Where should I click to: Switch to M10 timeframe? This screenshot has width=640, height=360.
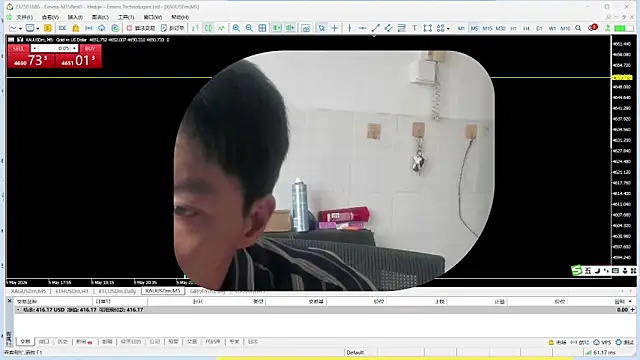pyautogui.click(x=565, y=29)
